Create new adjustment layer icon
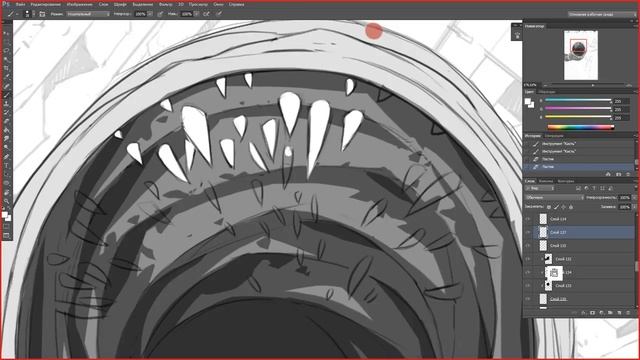 point(601,313)
